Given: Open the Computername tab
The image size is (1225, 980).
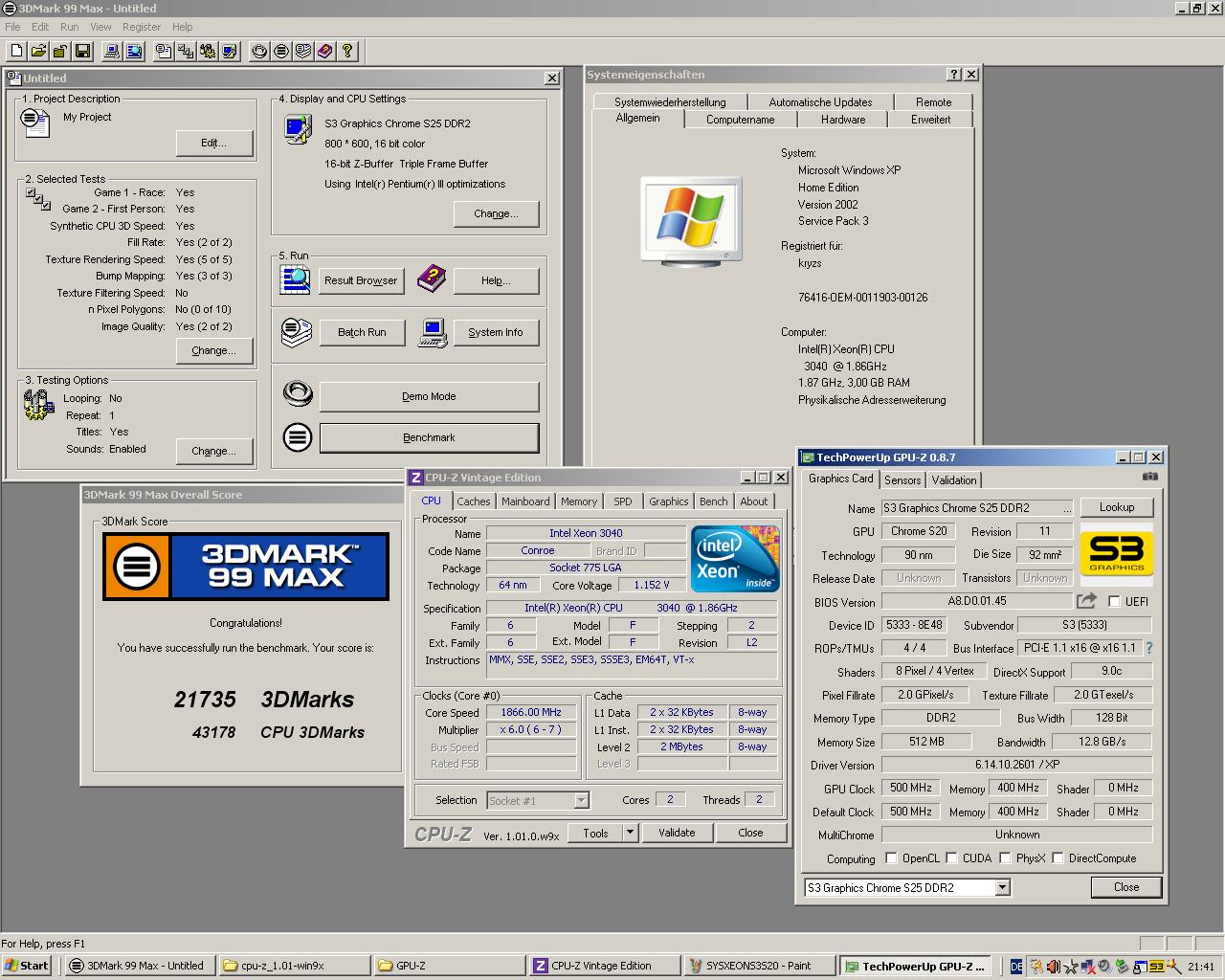Looking at the screenshot, I should [x=741, y=120].
